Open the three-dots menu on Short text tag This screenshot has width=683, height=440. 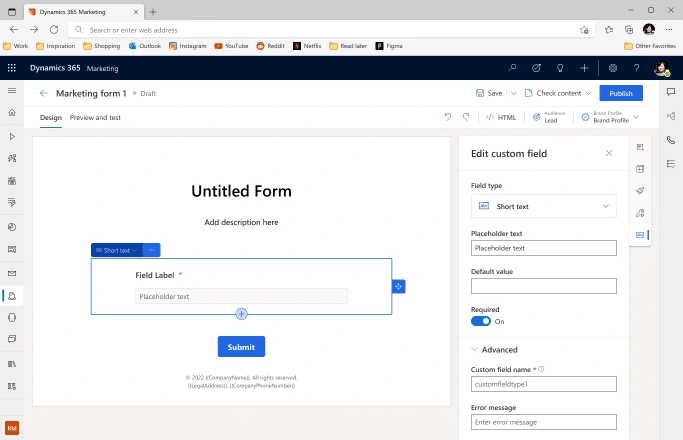150,250
